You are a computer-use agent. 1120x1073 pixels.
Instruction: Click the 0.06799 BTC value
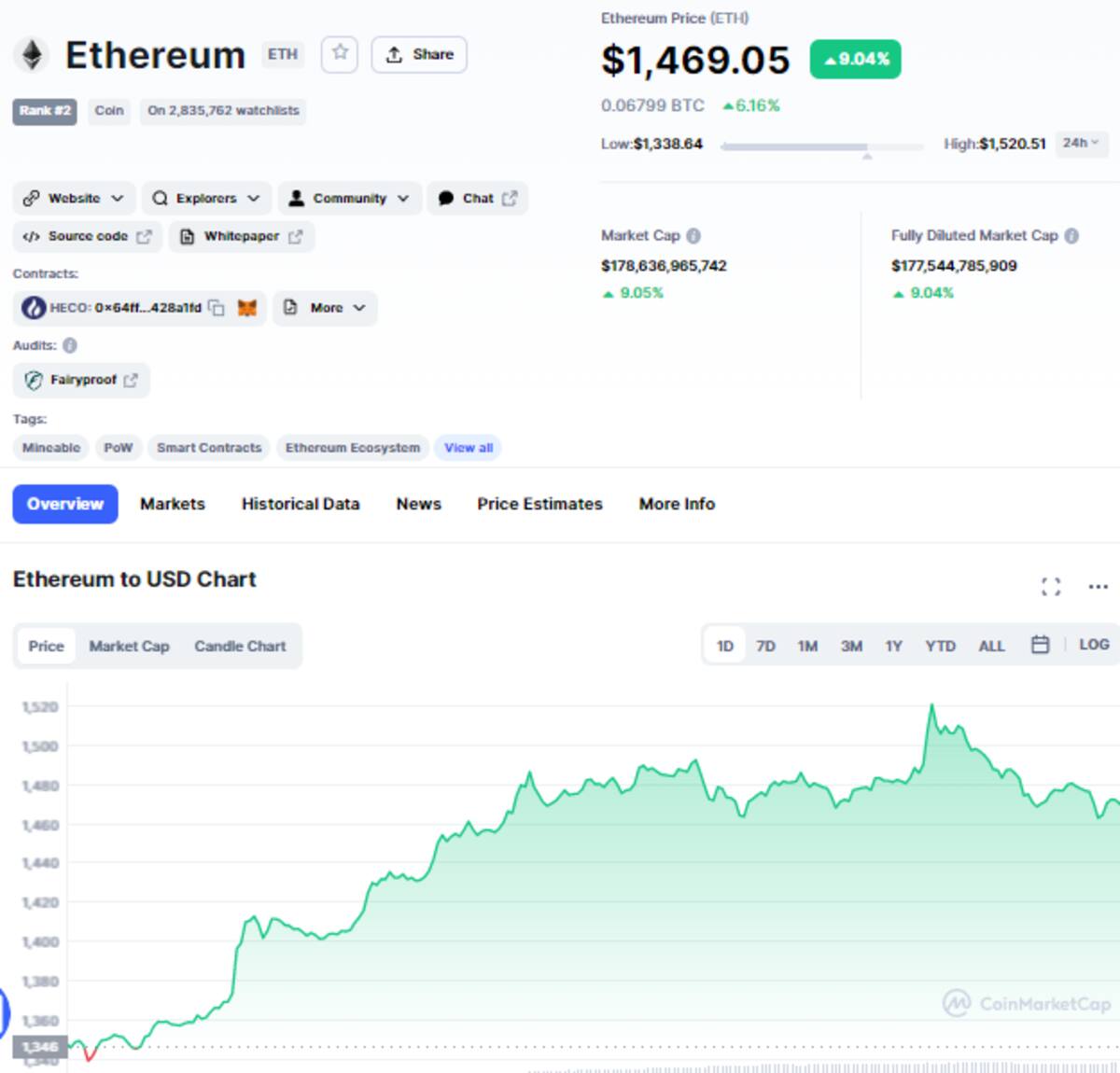tap(652, 105)
